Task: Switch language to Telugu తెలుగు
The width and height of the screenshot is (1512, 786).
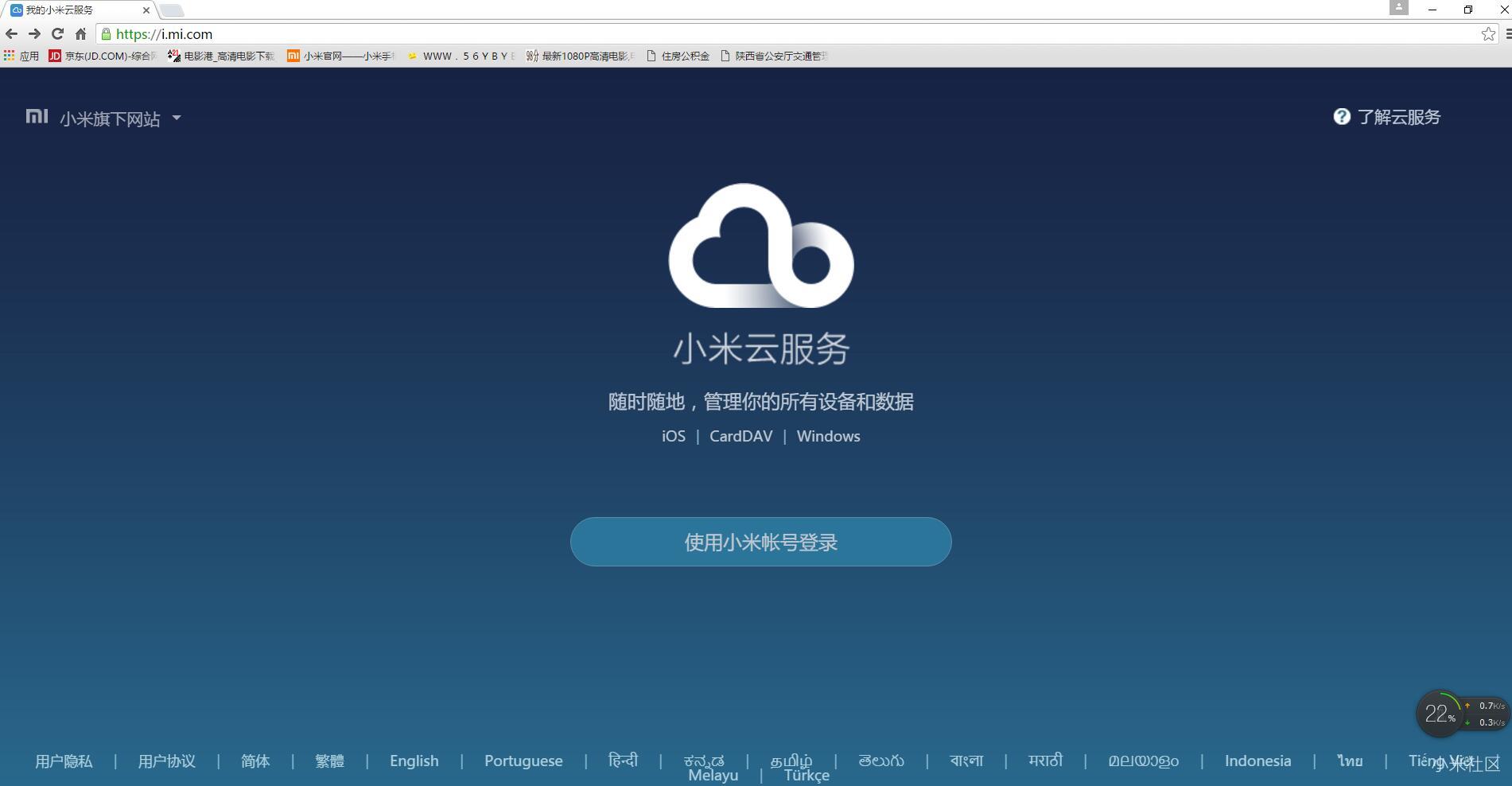Action: pos(881,761)
